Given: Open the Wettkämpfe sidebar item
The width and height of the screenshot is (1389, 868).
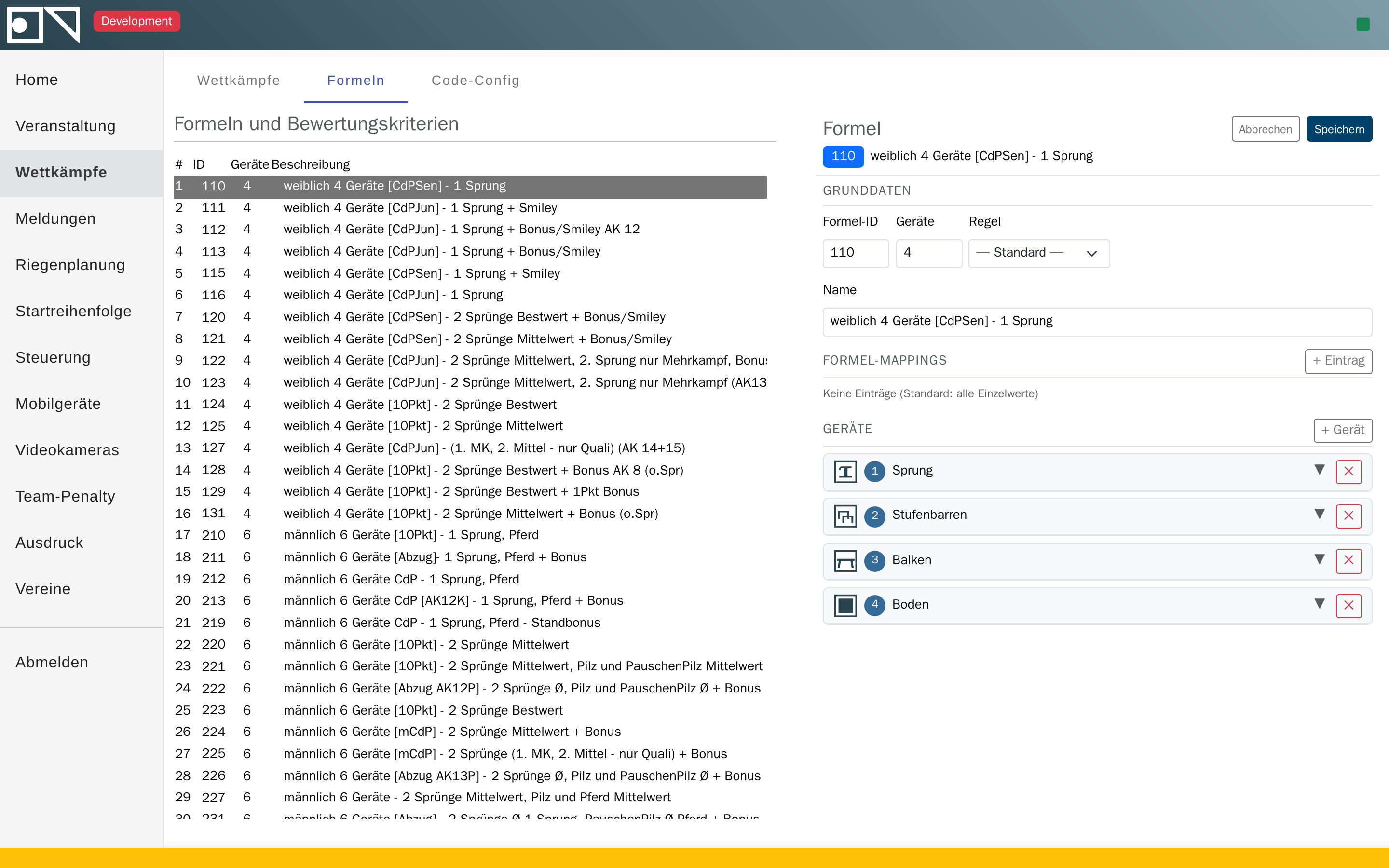Looking at the screenshot, I should (x=82, y=173).
